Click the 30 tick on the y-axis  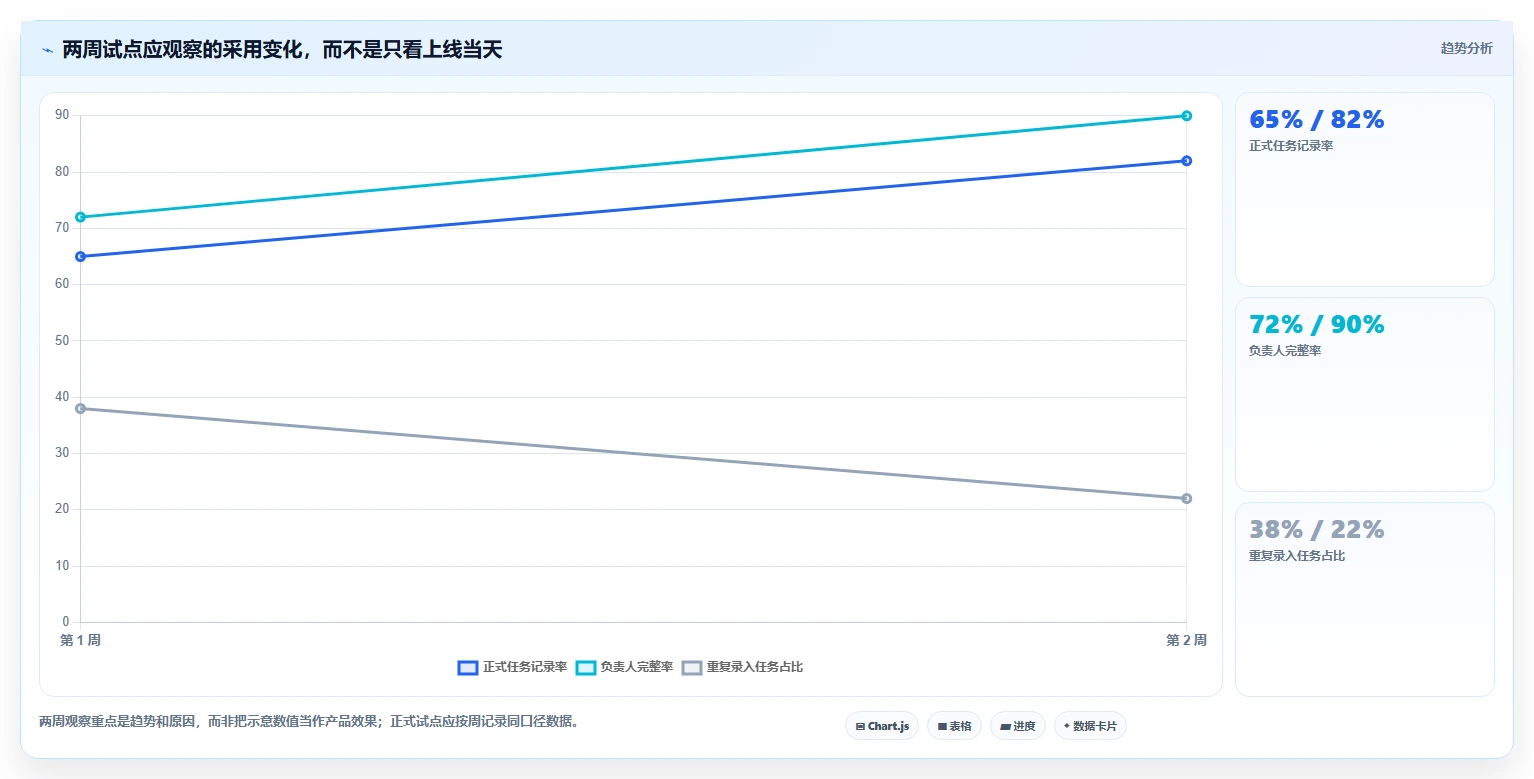coord(62,453)
